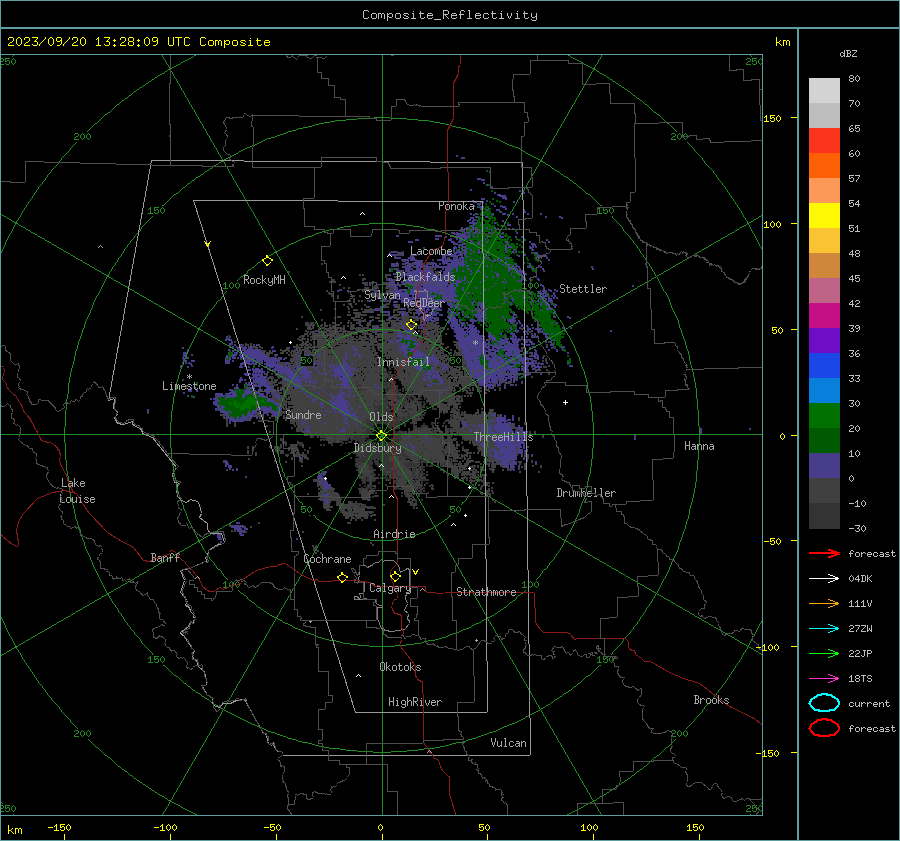Viewport: 900px width, 841px height.
Task: Click the cyan 27ZW arrow legend icon
Action: pyautogui.click(x=824, y=629)
